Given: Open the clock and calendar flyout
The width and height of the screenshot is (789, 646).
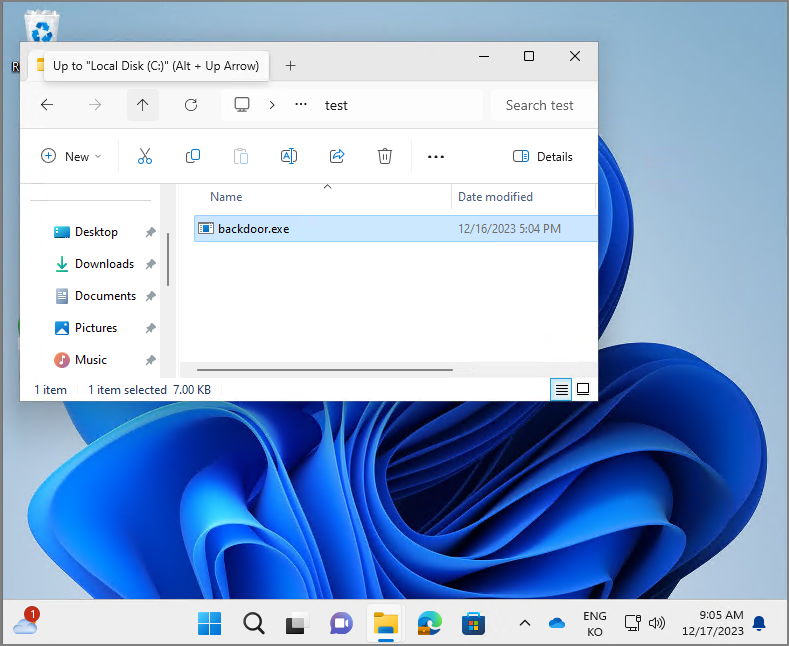Looking at the screenshot, I should pos(713,623).
